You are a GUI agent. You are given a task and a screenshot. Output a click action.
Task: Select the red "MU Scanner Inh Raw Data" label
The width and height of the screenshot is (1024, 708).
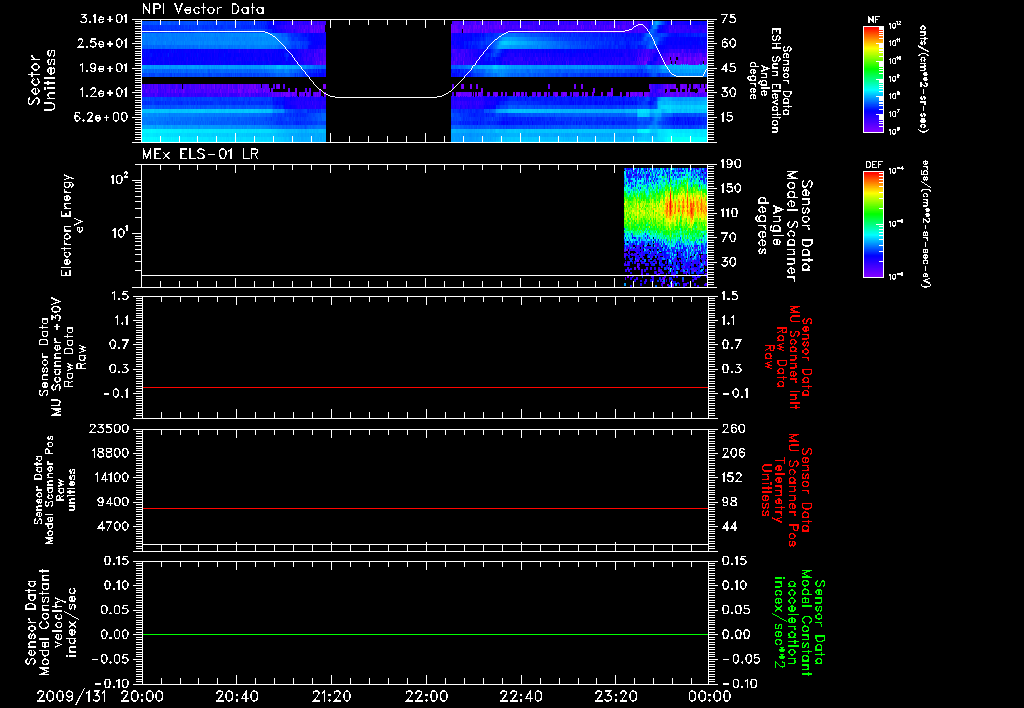click(788, 357)
